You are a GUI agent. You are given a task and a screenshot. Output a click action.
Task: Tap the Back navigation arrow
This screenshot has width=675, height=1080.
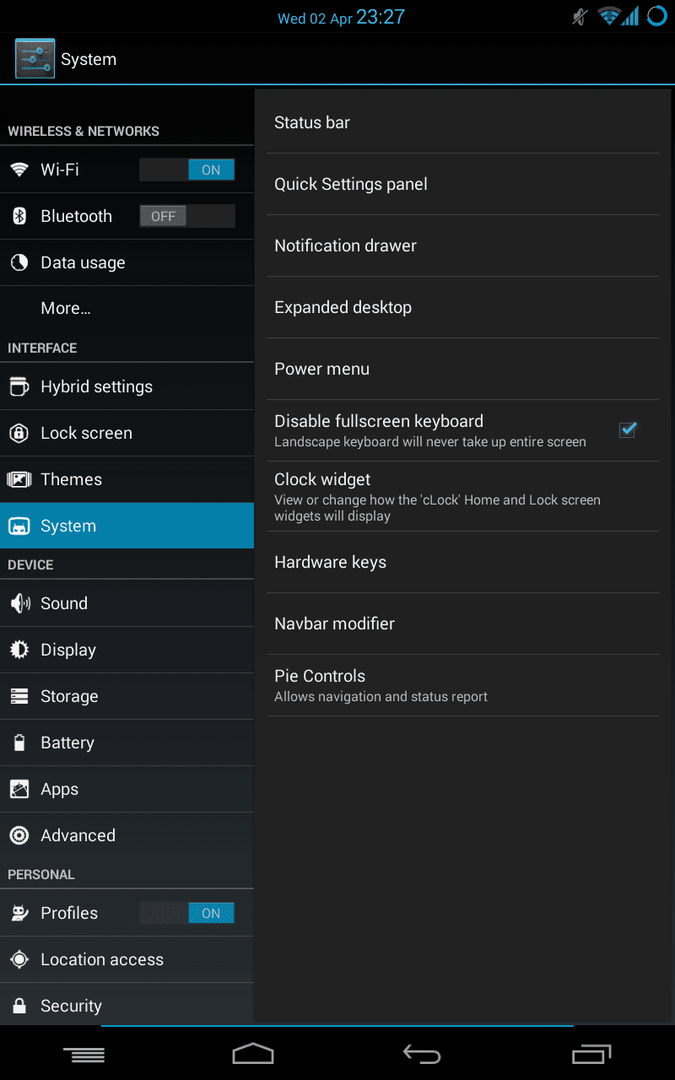pos(422,1053)
